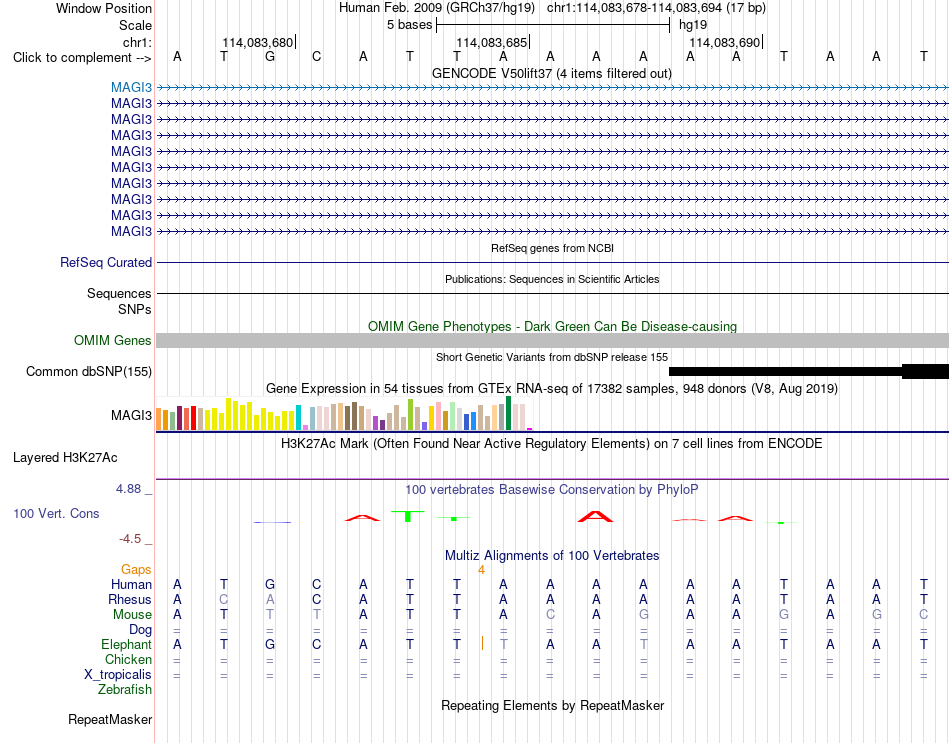Click the position label 114,083,685

tap(491, 42)
